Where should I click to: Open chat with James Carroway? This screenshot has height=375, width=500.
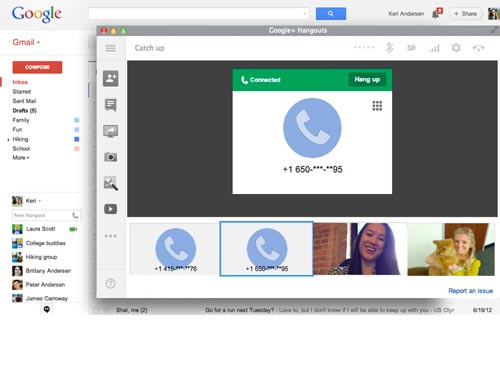pyautogui.click(x=47, y=298)
